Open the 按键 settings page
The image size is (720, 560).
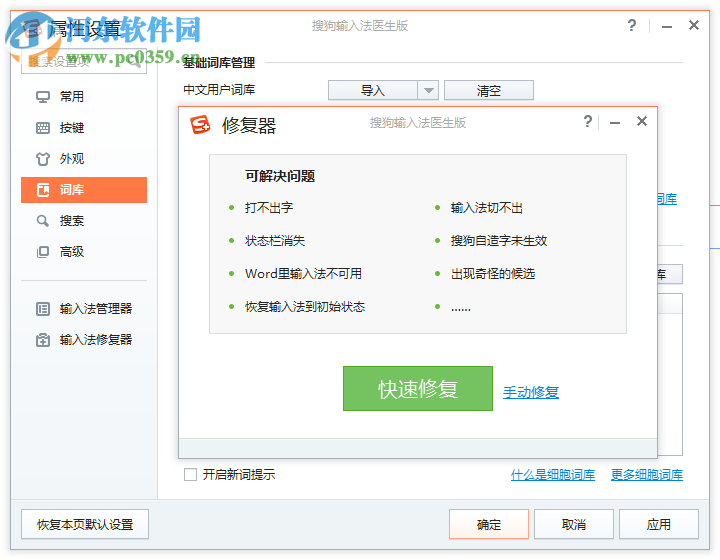click(x=84, y=128)
